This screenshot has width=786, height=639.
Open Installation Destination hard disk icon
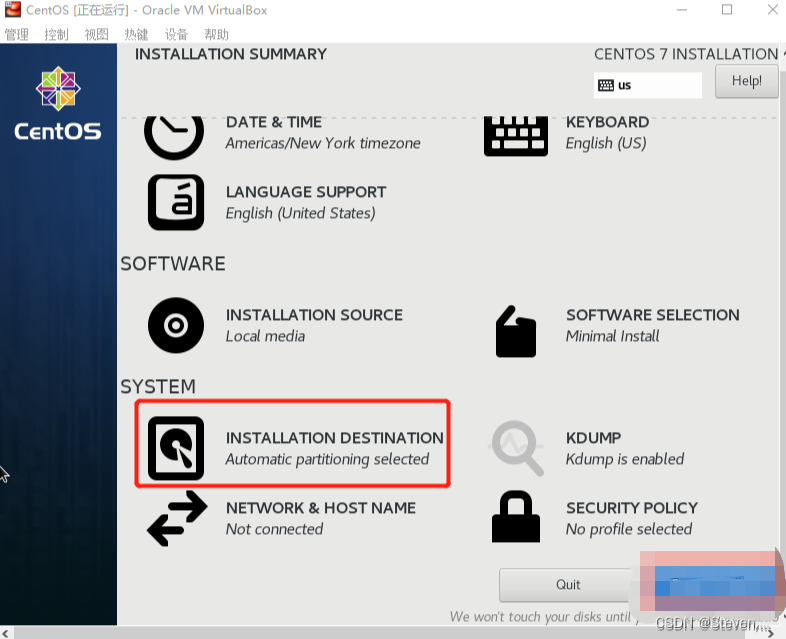click(x=176, y=448)
